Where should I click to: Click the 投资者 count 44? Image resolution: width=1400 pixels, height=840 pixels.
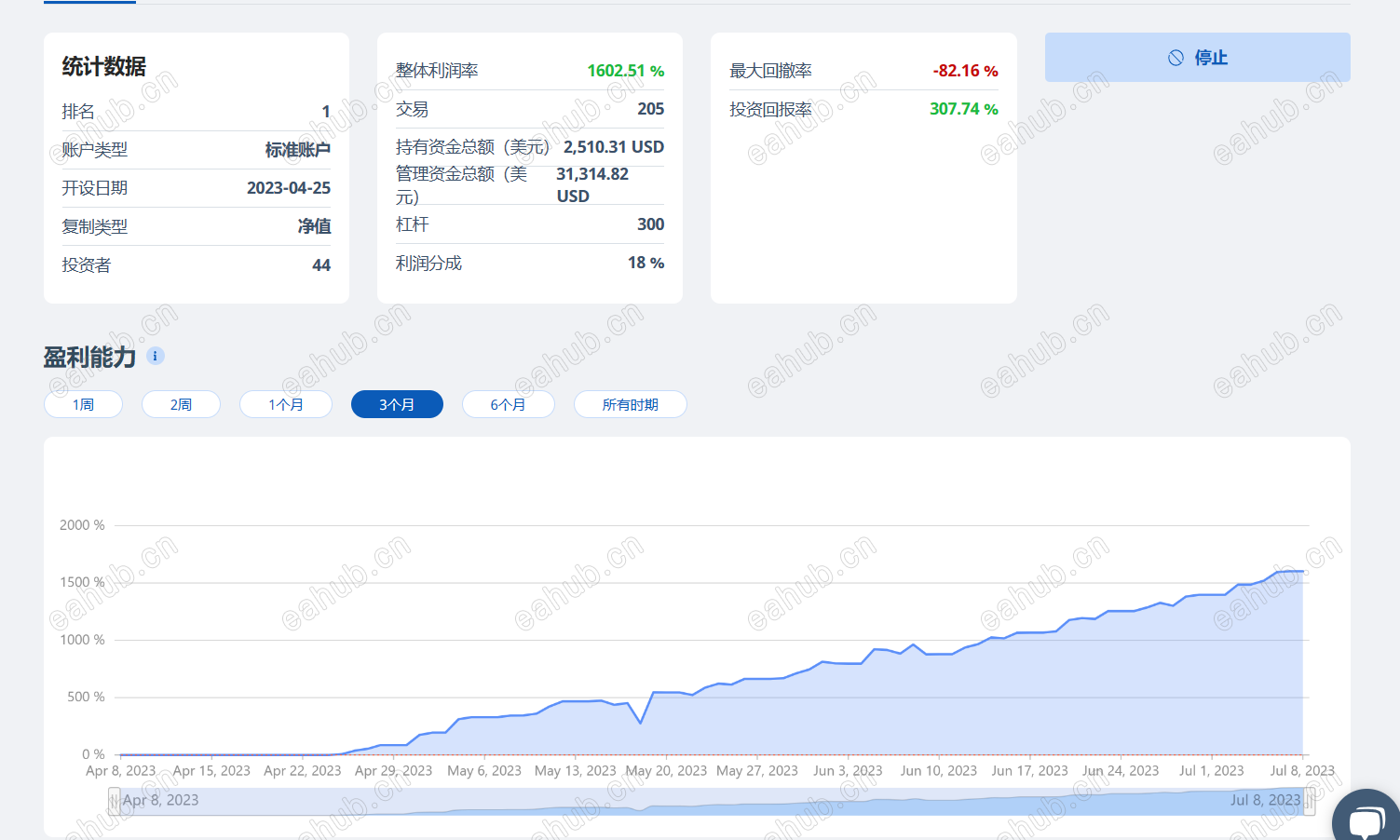click(x=321, y=265)
